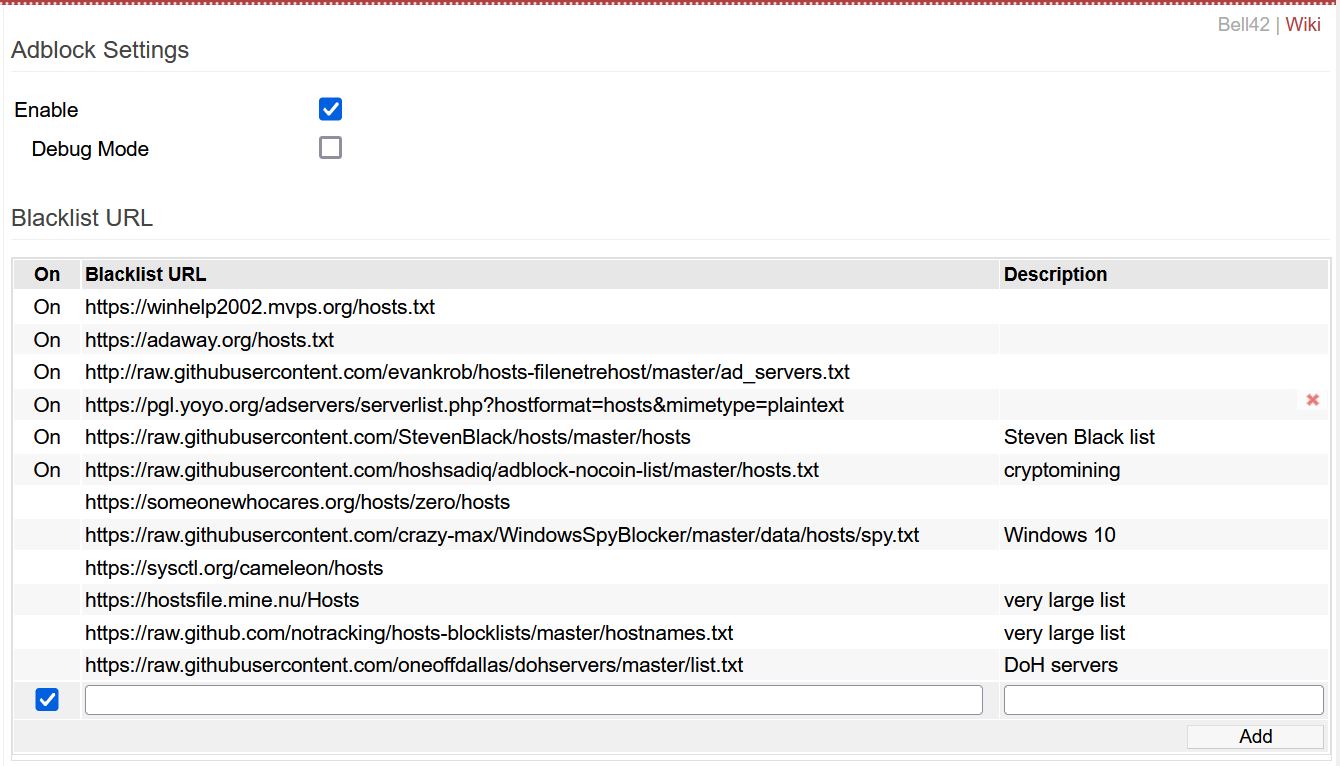This screenshot has height=766, width=1340.
Task: Select the hostsfile.mine.nu Hosts URL
Action: 222,600
